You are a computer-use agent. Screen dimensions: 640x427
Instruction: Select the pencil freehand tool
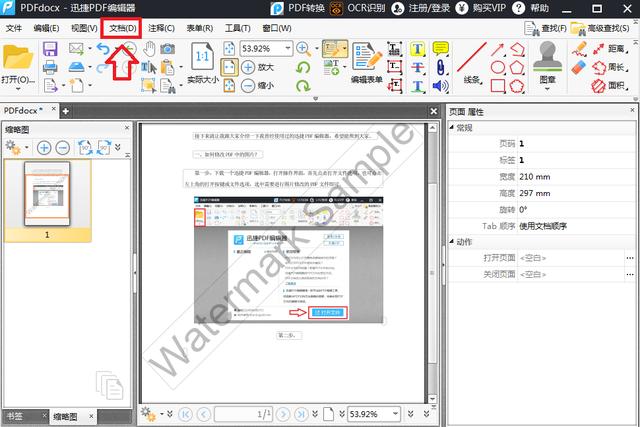pos(579,49)
